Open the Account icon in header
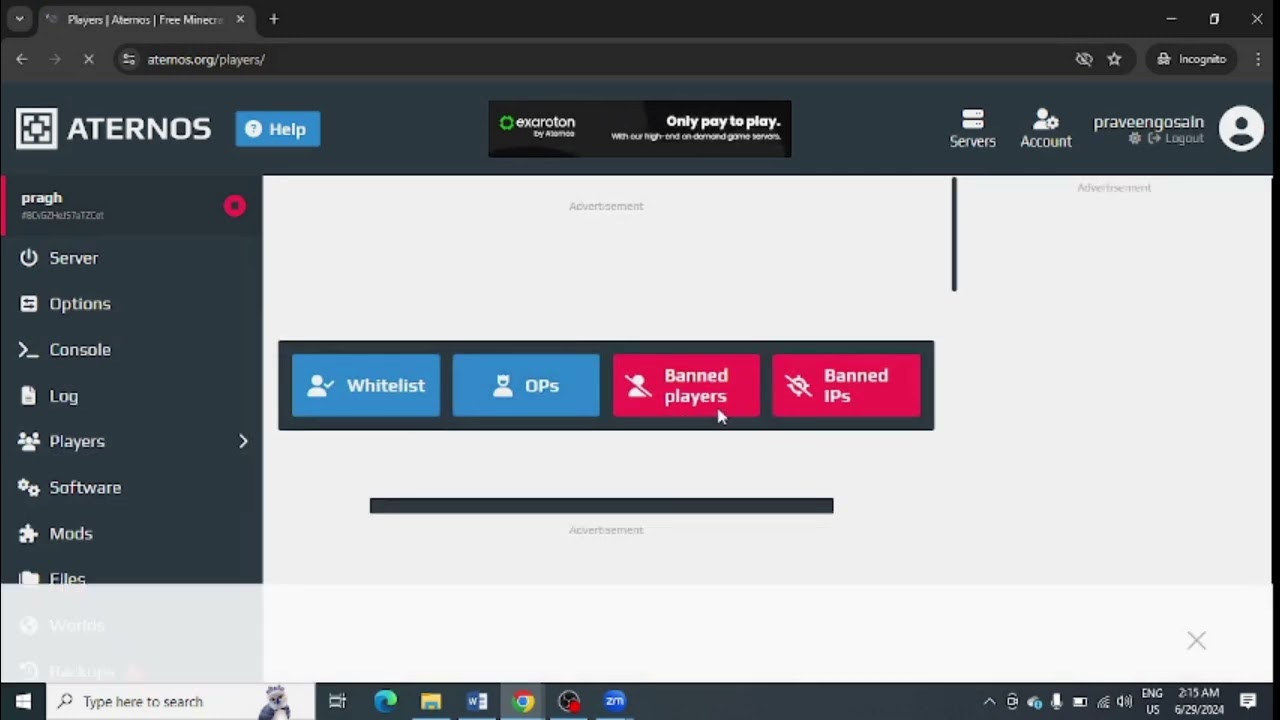Image resolution: width=1280 pixels, height=720 pixels. pyautogui.click(x=1045, y=129)
